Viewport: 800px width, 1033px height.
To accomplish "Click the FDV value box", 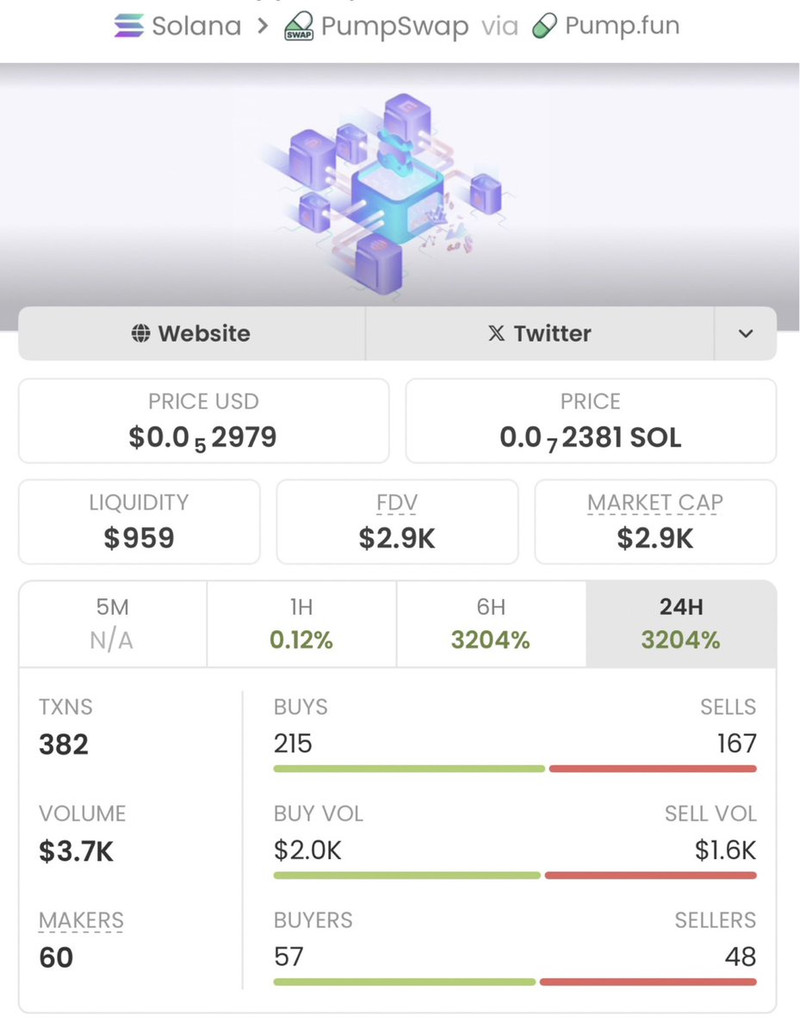I will (x=397, y=521).
